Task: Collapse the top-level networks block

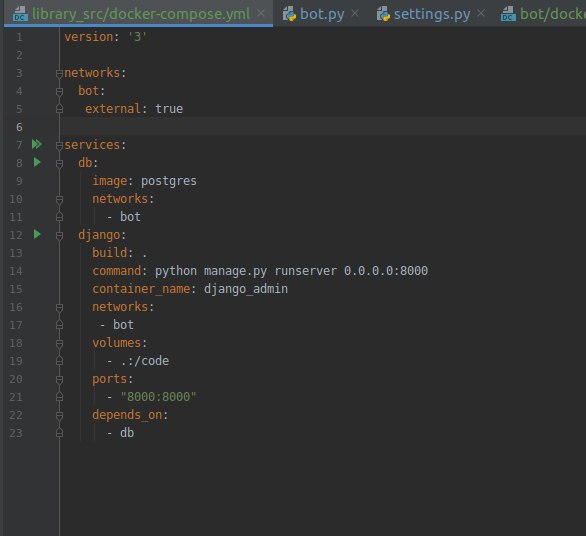Action: (59, 73)
